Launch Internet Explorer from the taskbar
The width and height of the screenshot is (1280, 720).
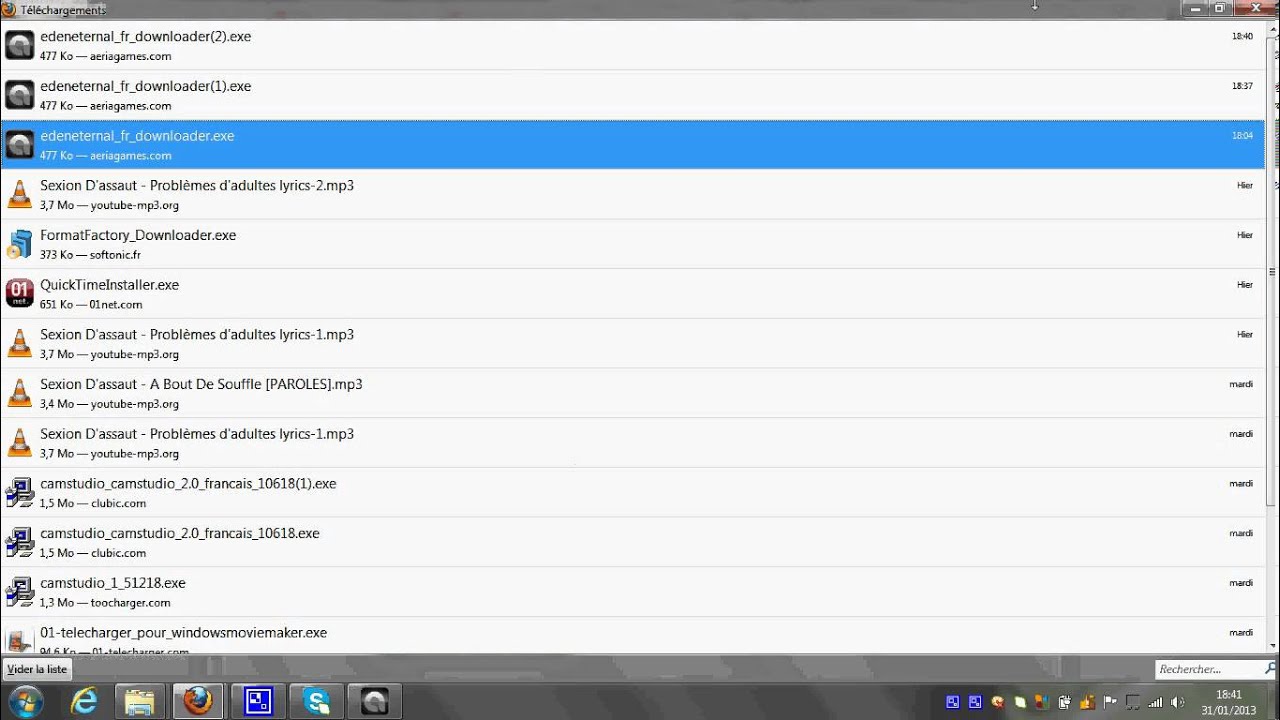(x=85, y=701)
